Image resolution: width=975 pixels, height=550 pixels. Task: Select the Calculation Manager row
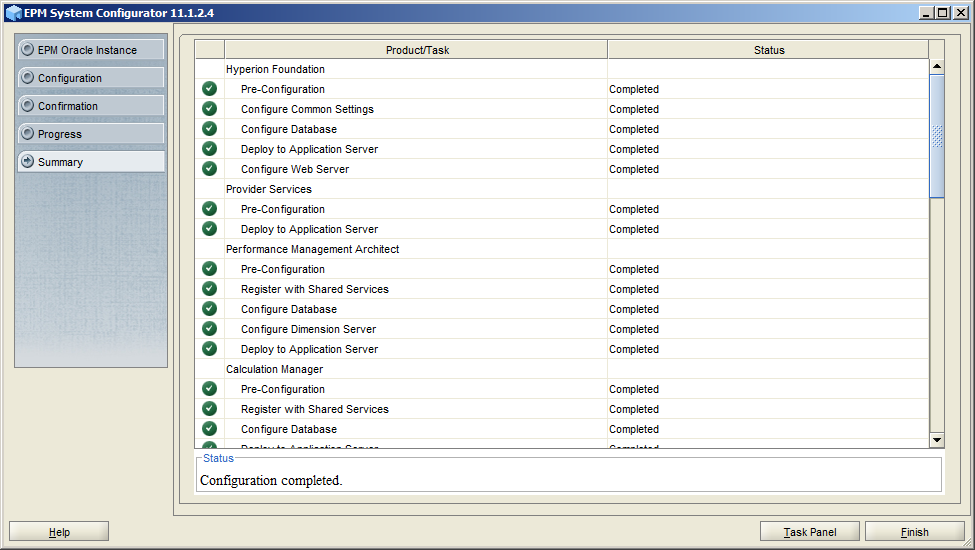click(561, 369)
